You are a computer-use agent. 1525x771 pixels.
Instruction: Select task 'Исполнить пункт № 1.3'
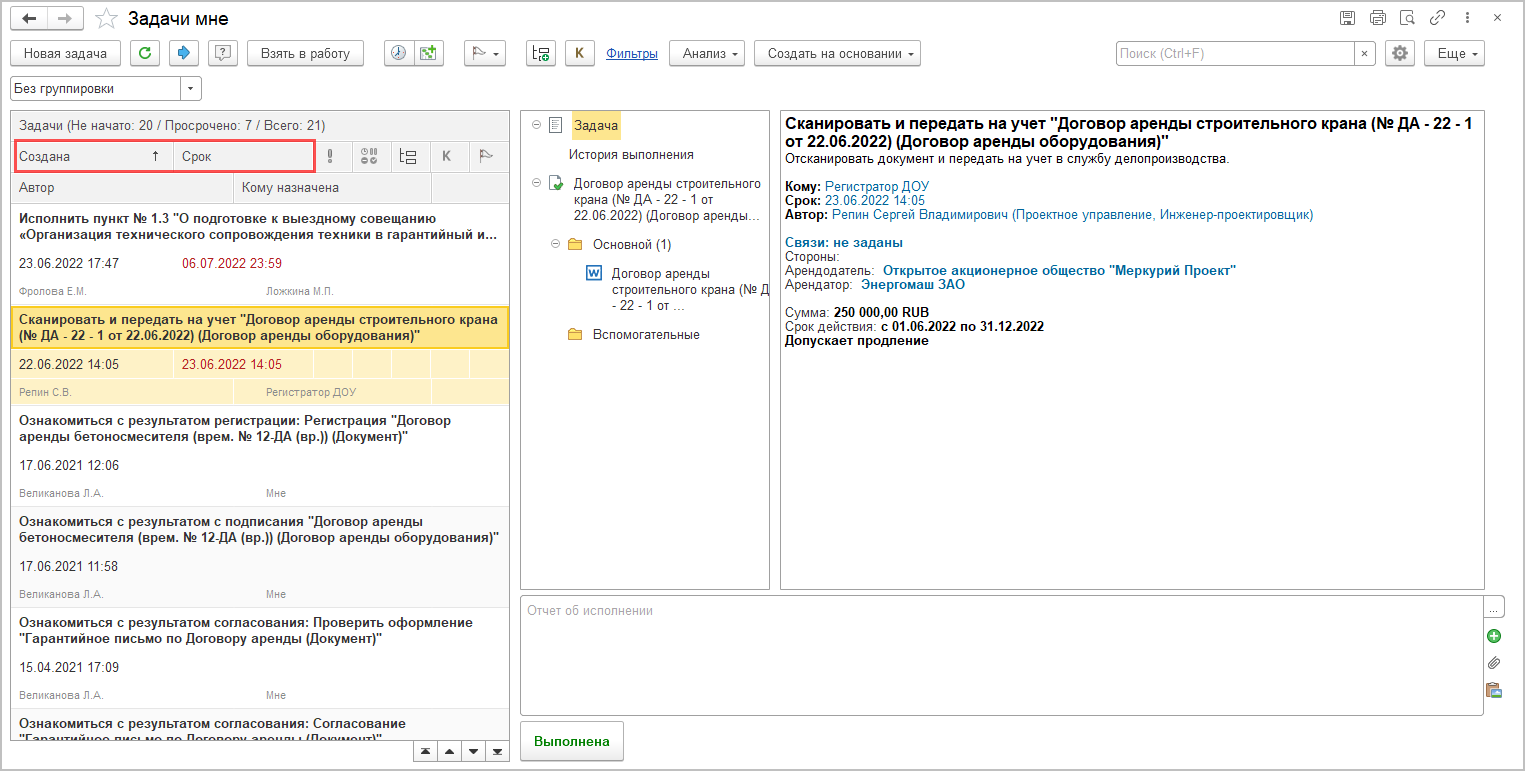[x=259, y=253]
